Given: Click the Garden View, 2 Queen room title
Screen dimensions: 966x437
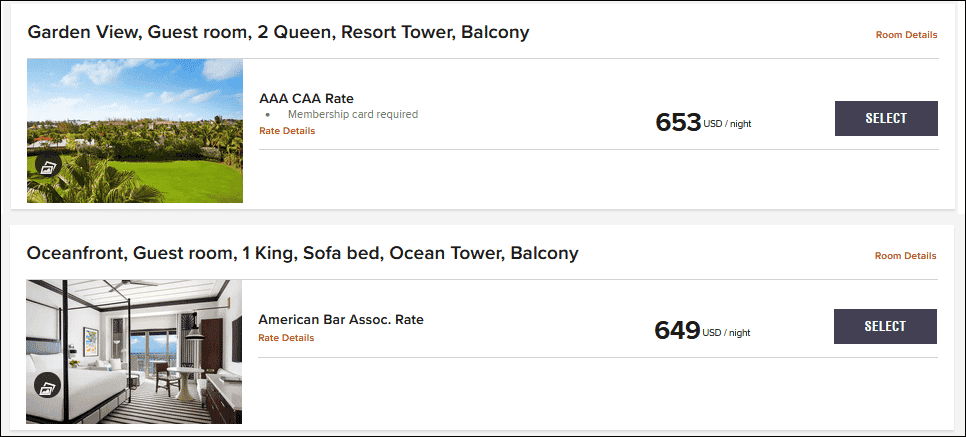Looking at the screenshot, I should pos(278,32).
